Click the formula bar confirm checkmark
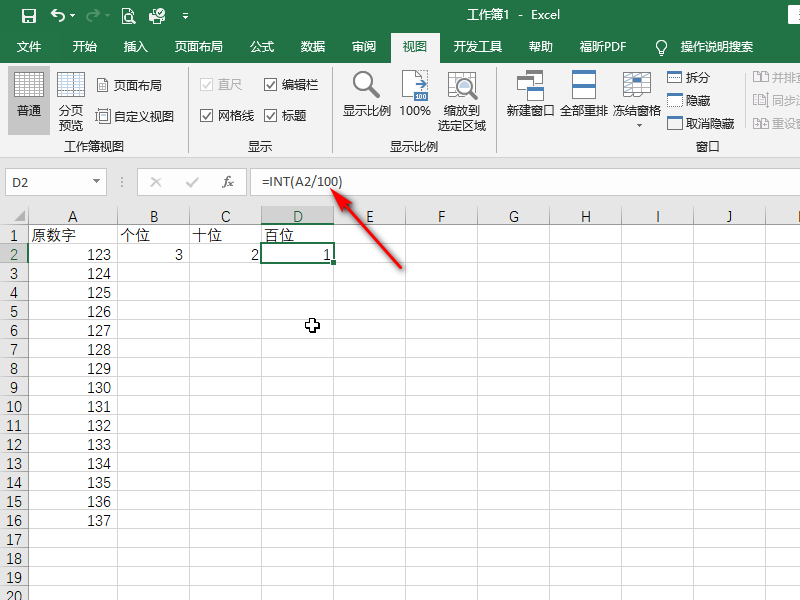 click(192, 182)
